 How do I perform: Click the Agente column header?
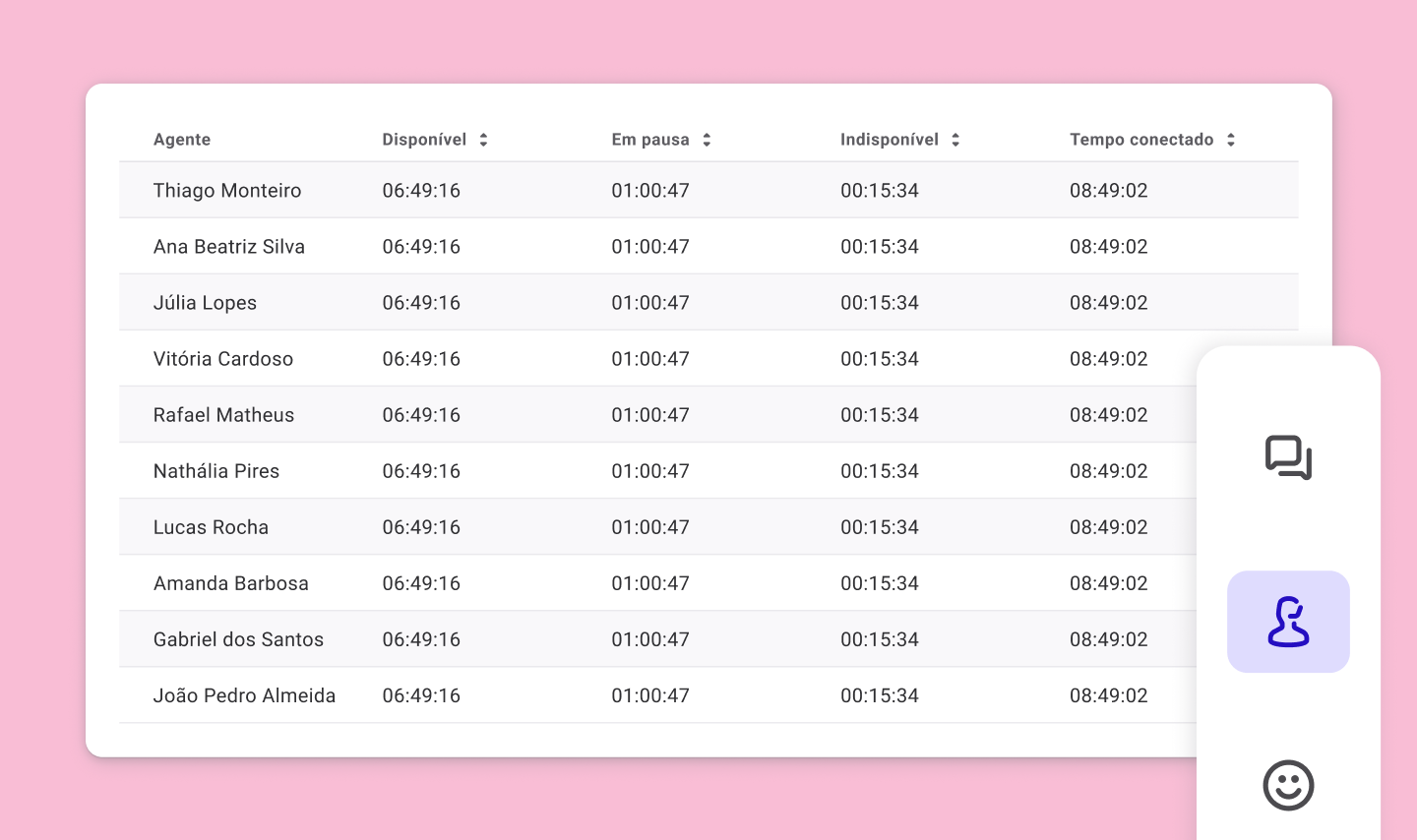pyautogui.click(x=182, y=140)
